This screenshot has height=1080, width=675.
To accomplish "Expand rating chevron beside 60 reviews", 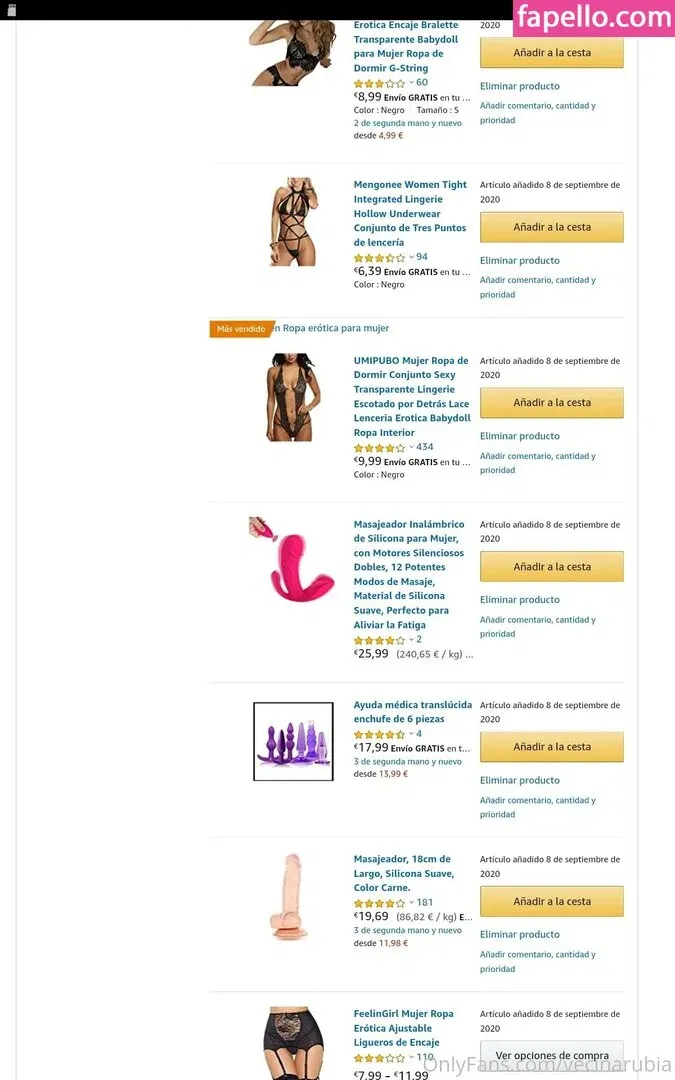I will point(411,83).
